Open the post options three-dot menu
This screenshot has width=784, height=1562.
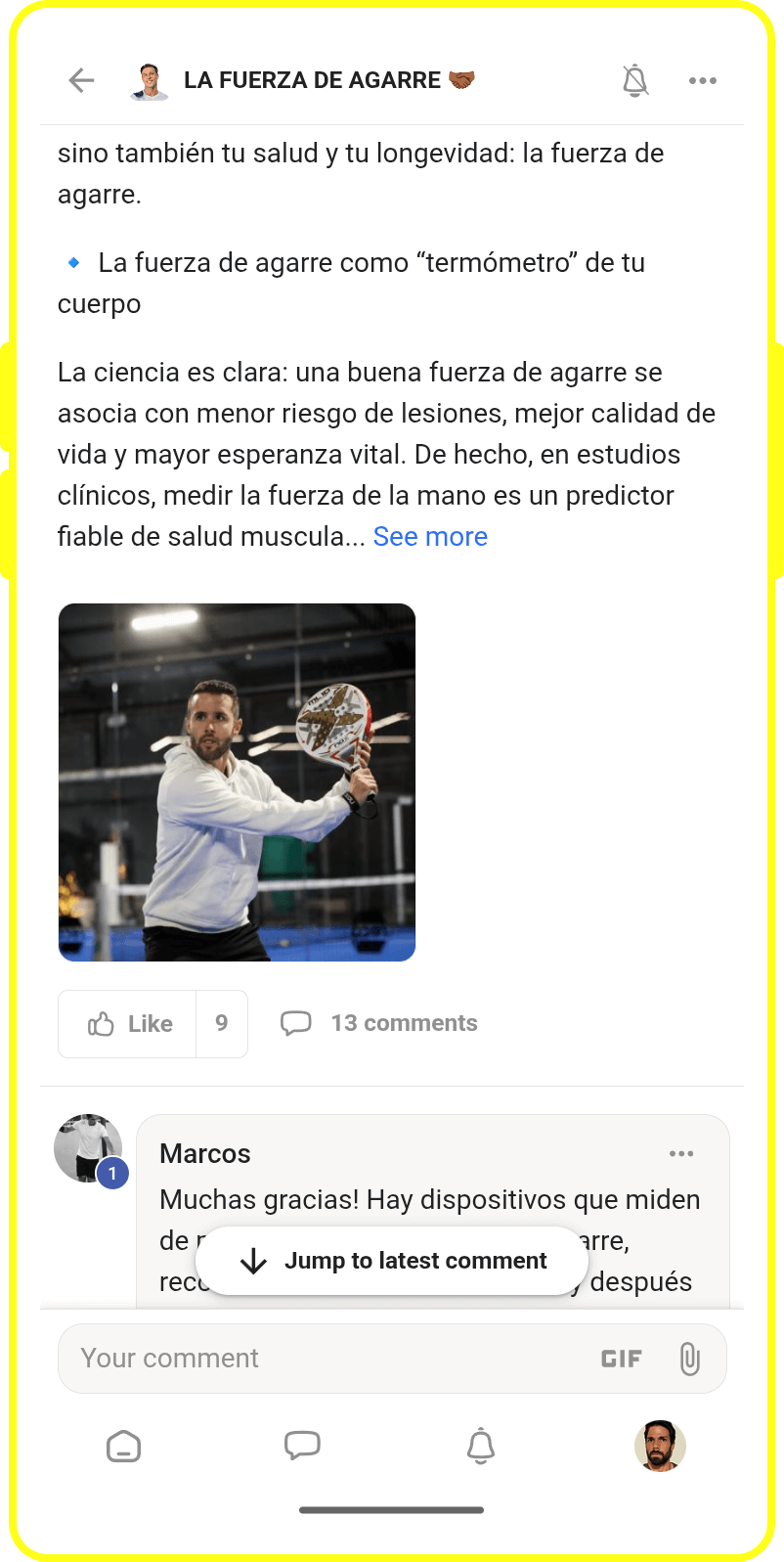[x=702, y=80]
